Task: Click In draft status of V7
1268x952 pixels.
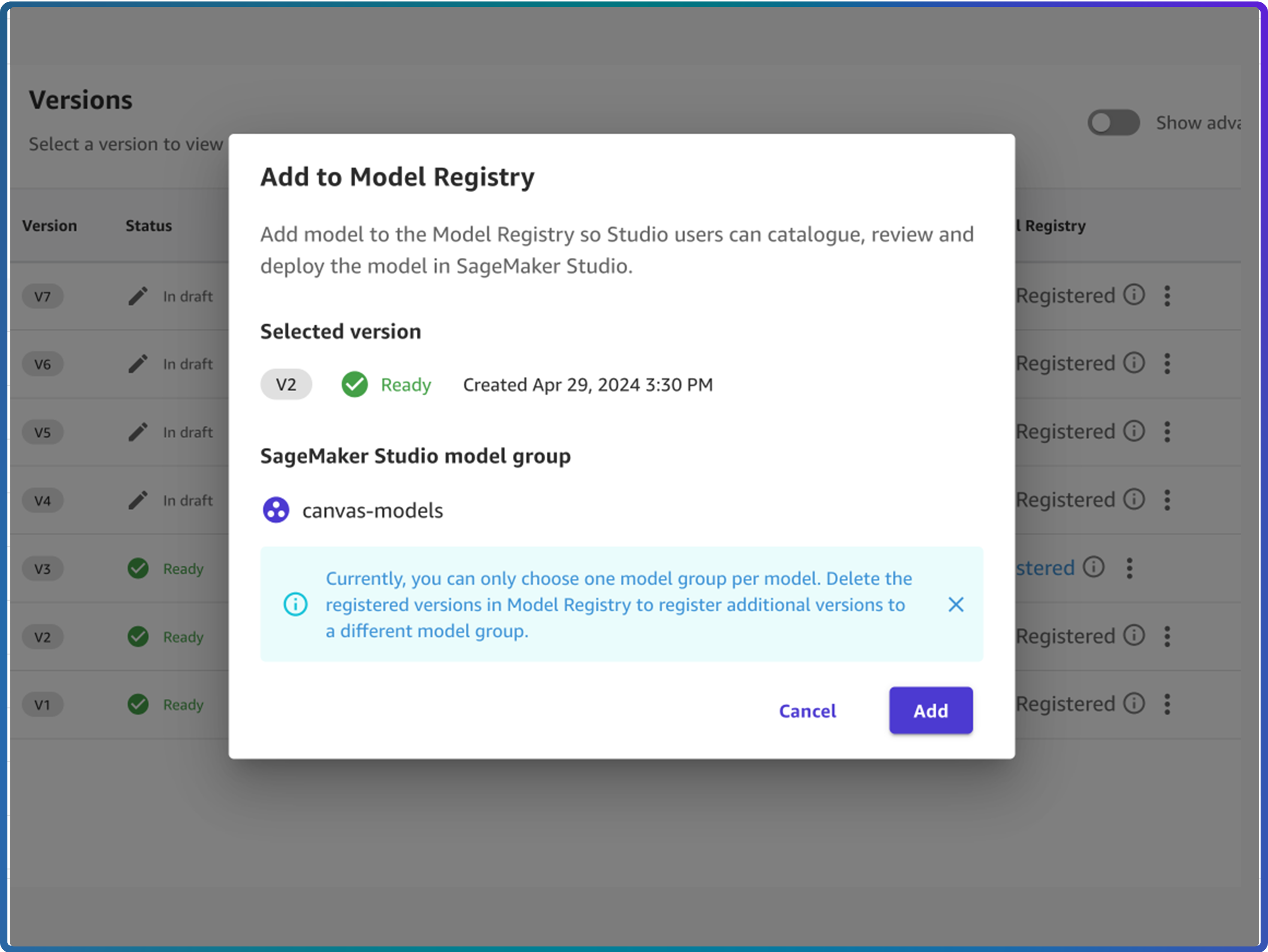Action: coord(188,297)
